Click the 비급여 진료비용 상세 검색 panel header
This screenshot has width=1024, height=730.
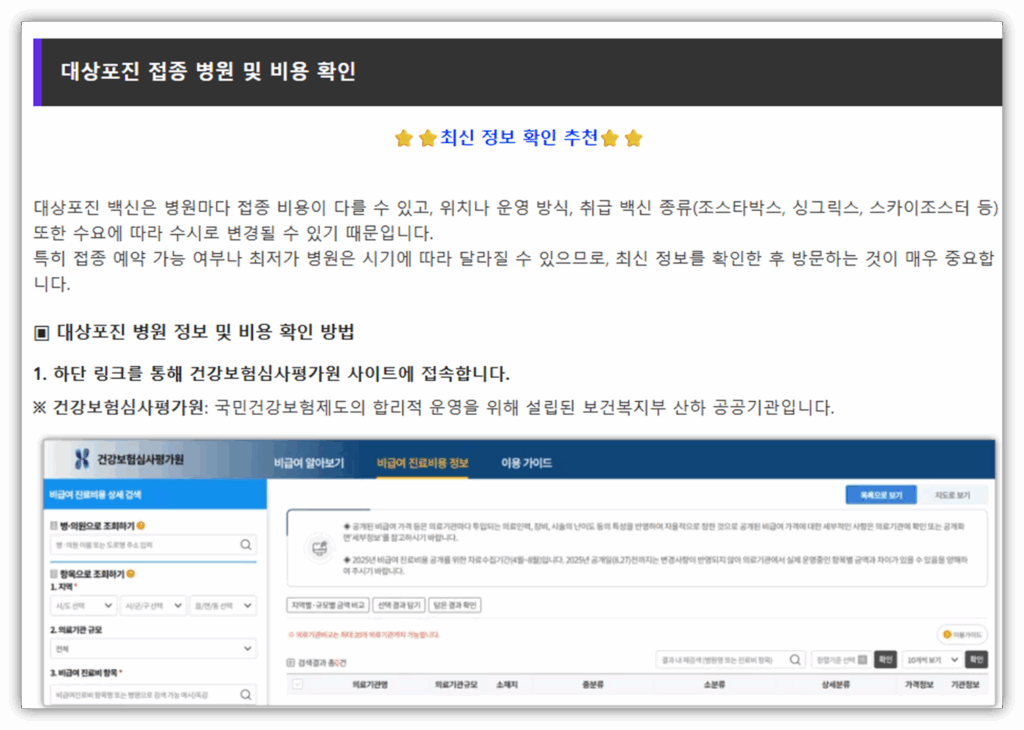pos(155,494)
